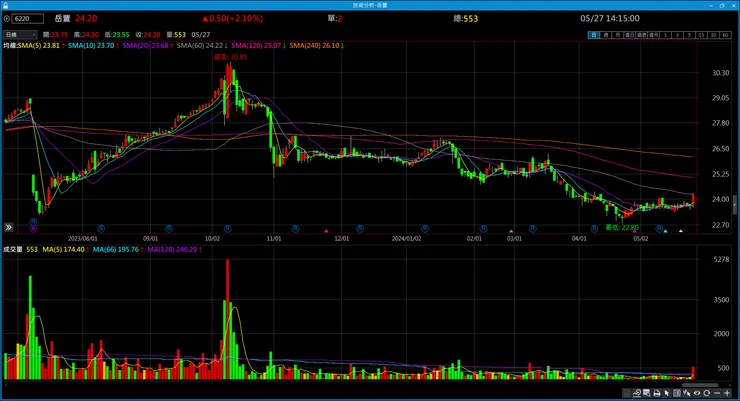Screen dimensions: 740x401
Task: Click the 05/27 14:15:00 timestamp
Action: click(x=610, y=18)
